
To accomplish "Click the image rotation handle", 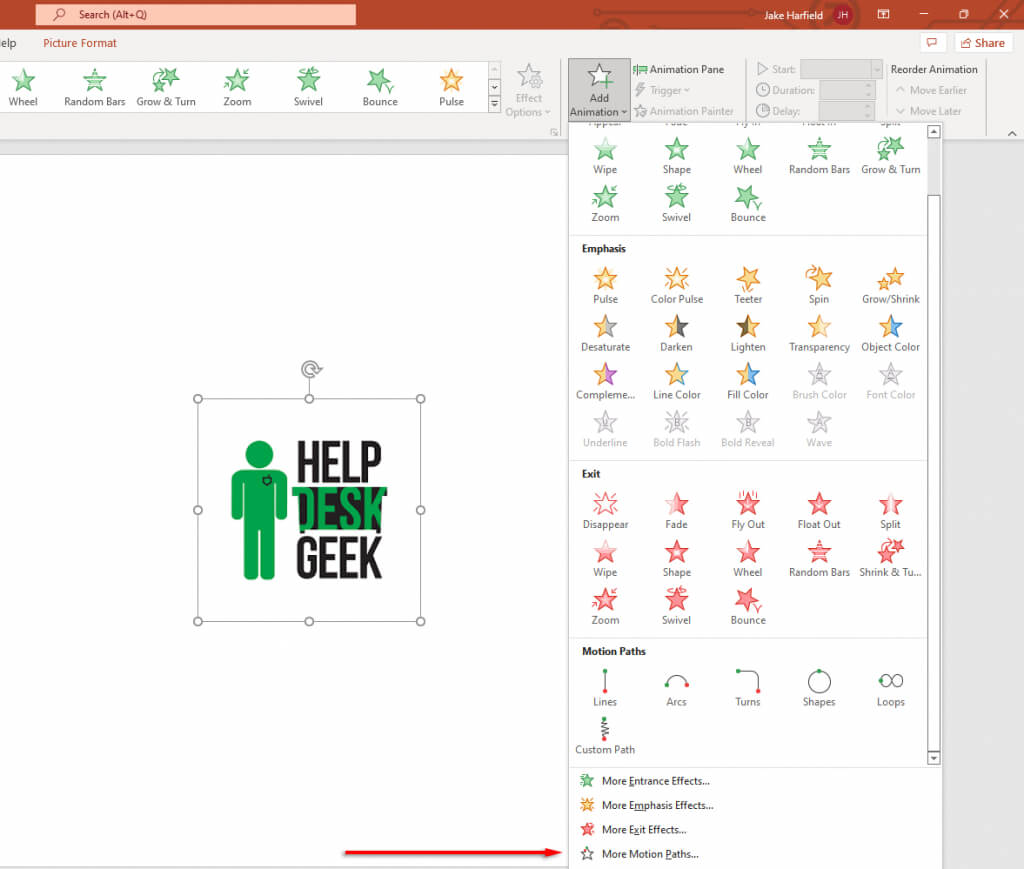I will tap(312, 369).
